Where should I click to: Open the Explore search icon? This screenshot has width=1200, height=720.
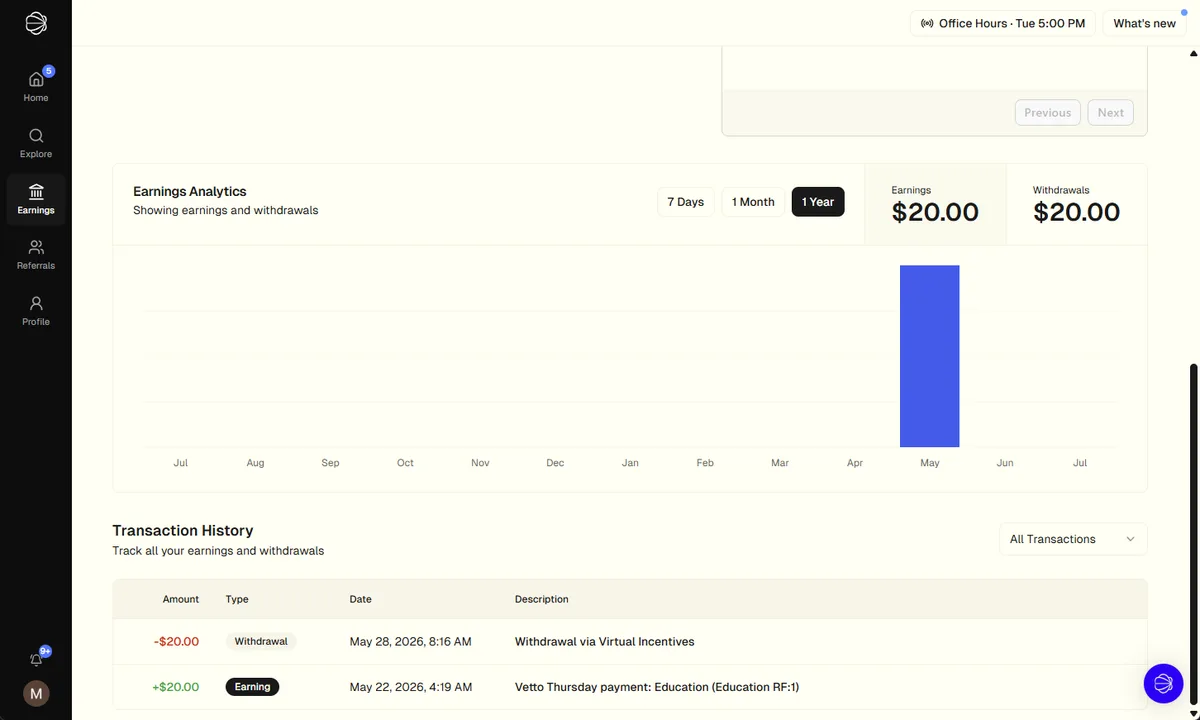click(36, 135)
